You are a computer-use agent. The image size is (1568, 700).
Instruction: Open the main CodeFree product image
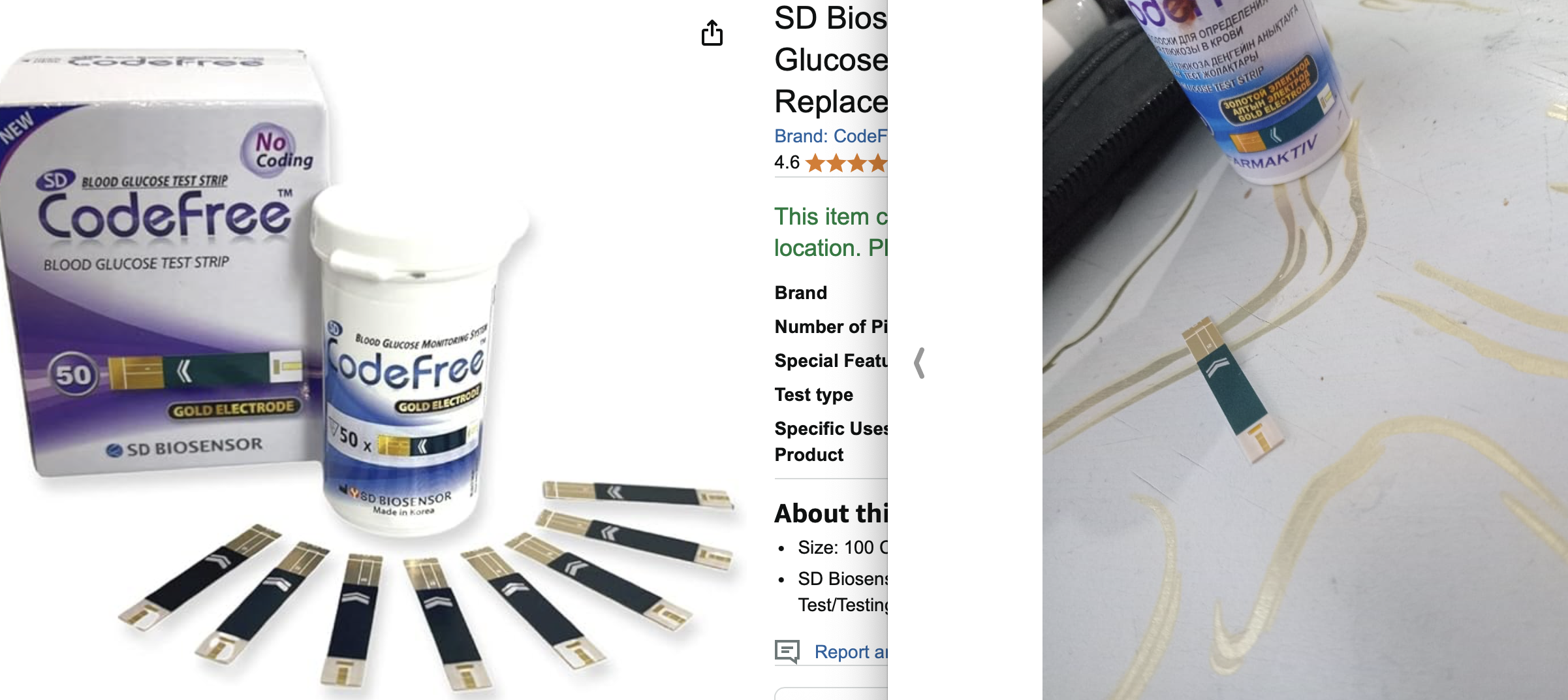pyautogui.click(x=372, y=366)
